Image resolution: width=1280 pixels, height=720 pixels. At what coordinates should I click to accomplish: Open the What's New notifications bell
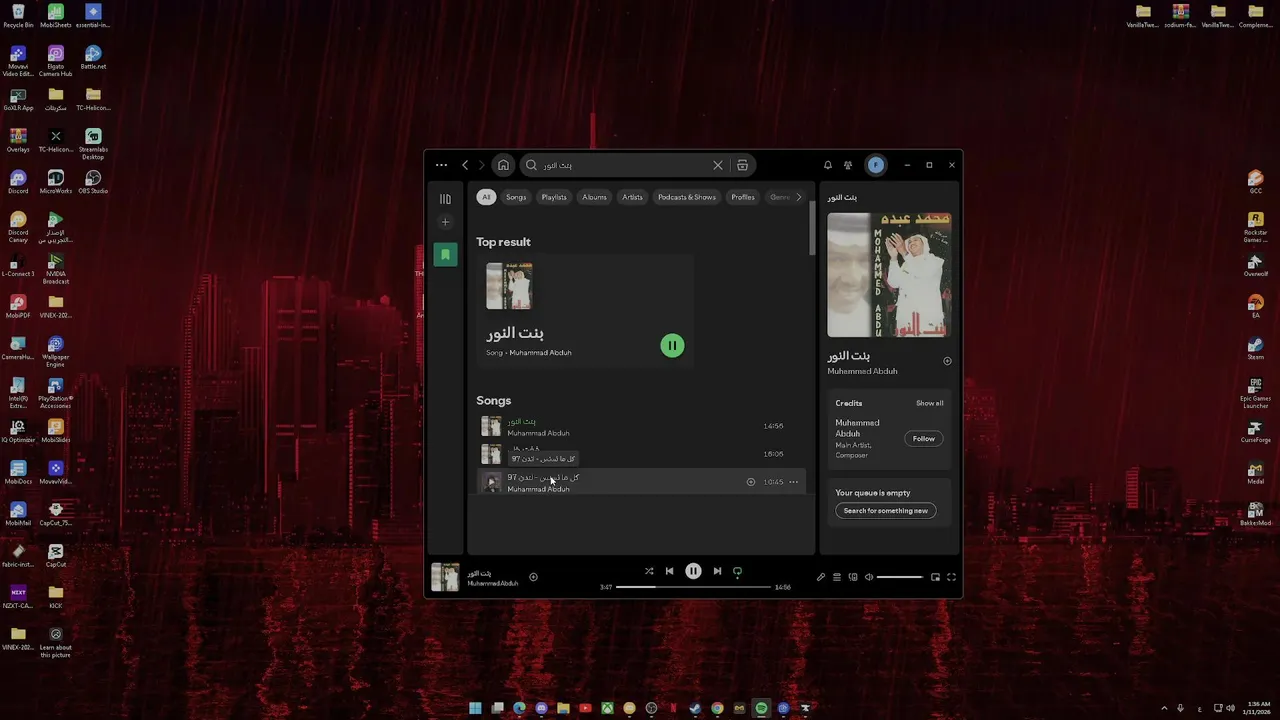point(827,165)
